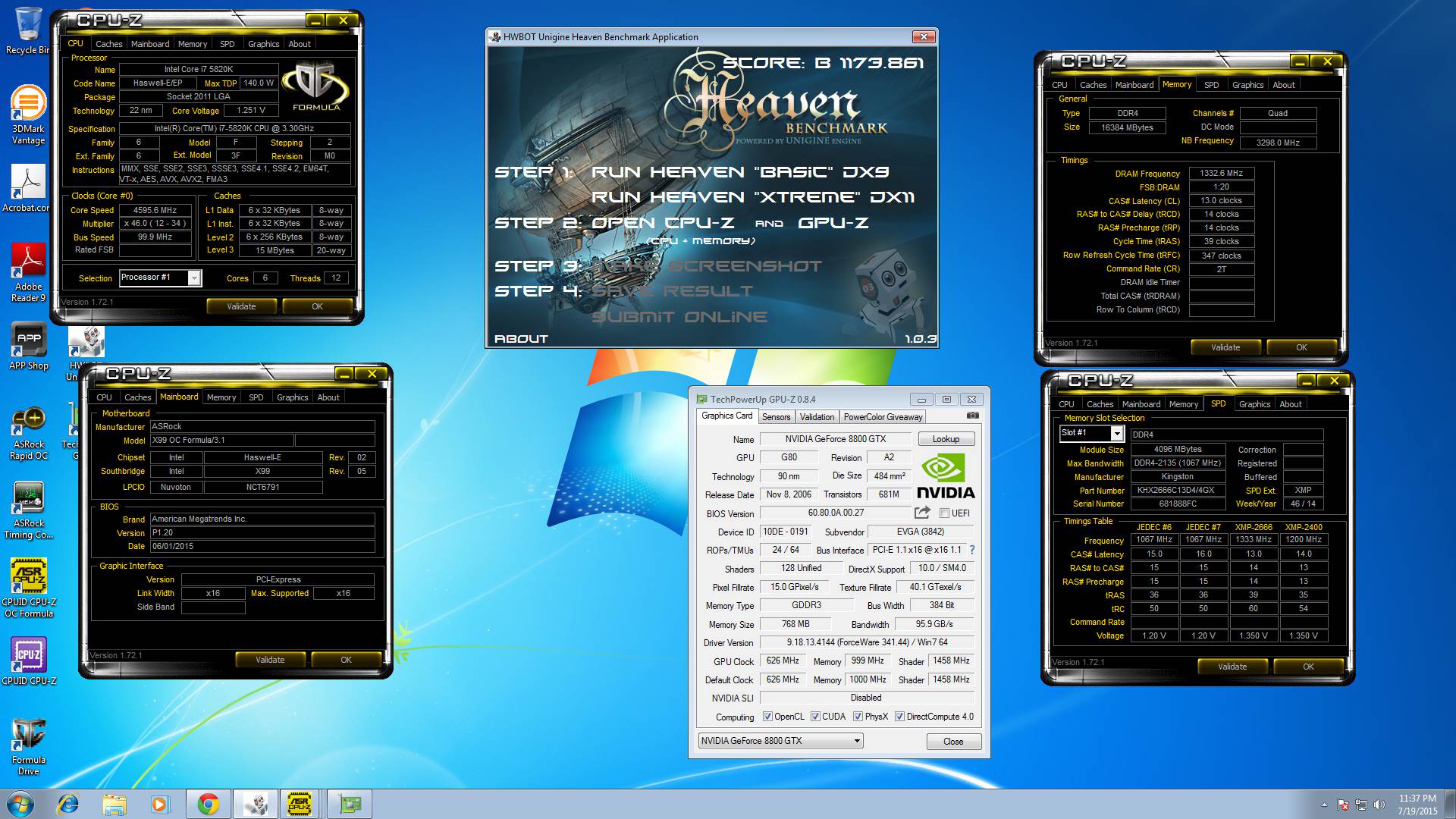Toggle the DirectCompute 4.0 checkbox
The image size is (1456, 819).
point(899,717)
